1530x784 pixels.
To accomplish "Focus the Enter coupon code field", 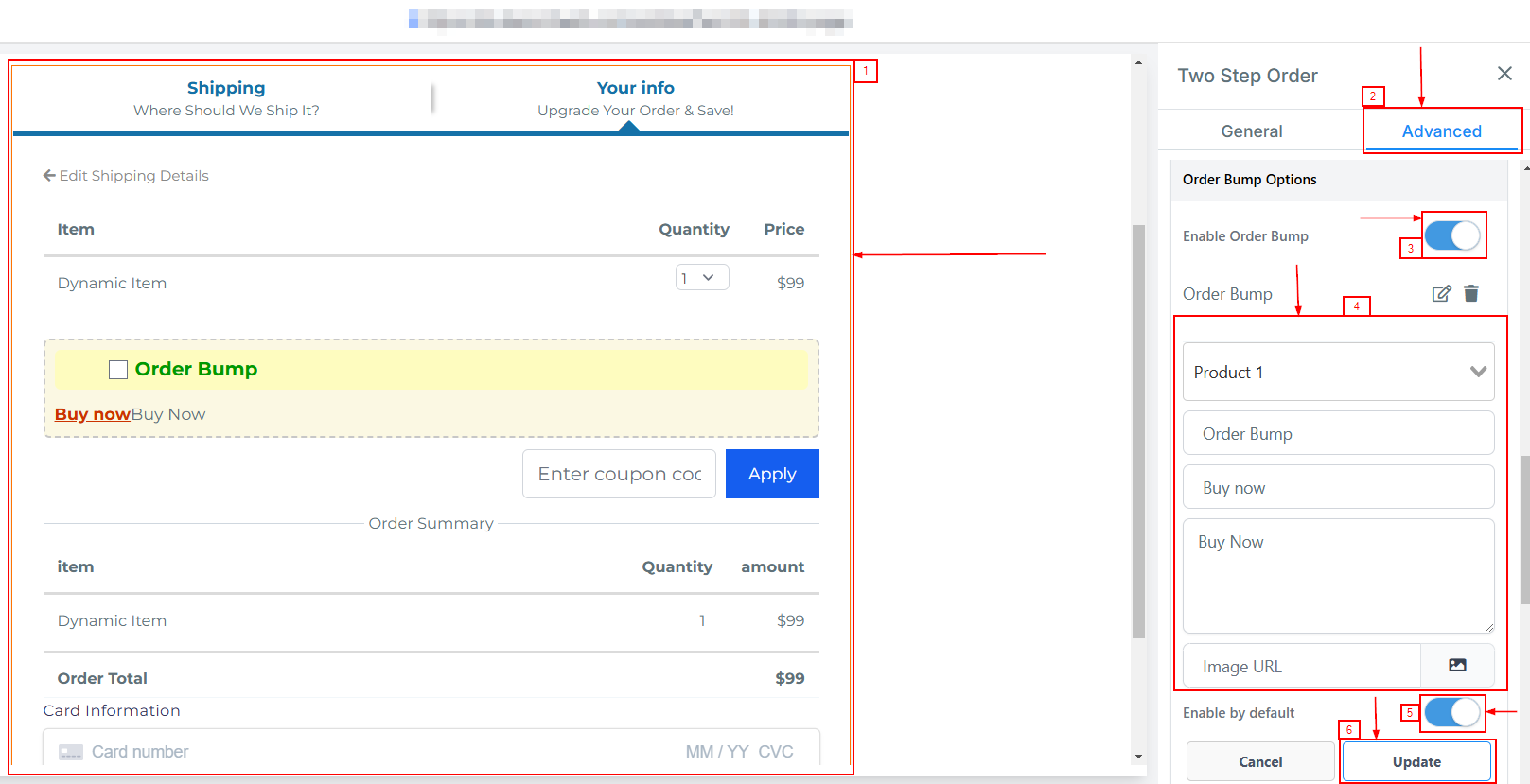I will click(619, 474).
